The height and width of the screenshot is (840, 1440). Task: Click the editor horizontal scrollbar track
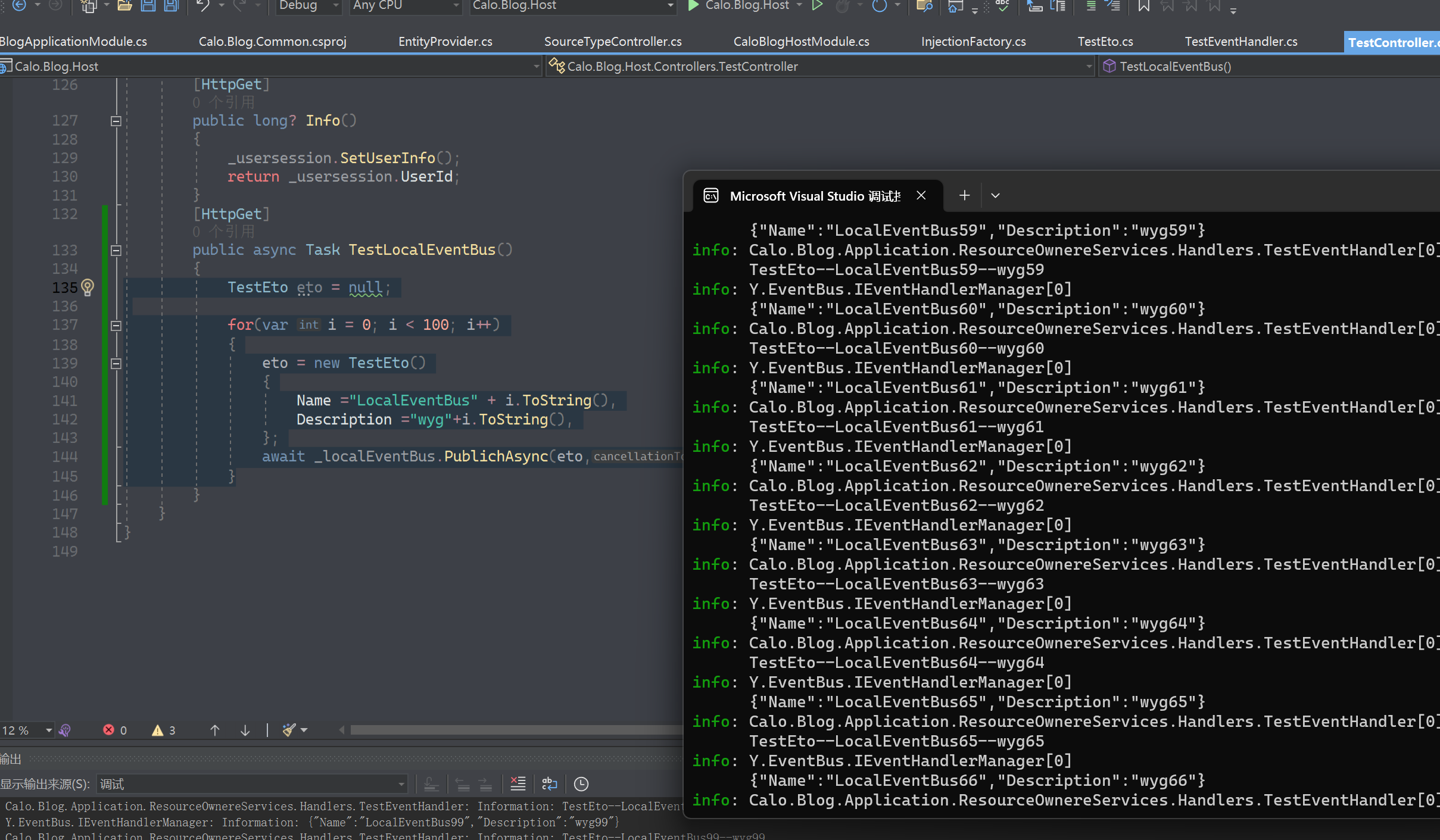click(512, 730)
